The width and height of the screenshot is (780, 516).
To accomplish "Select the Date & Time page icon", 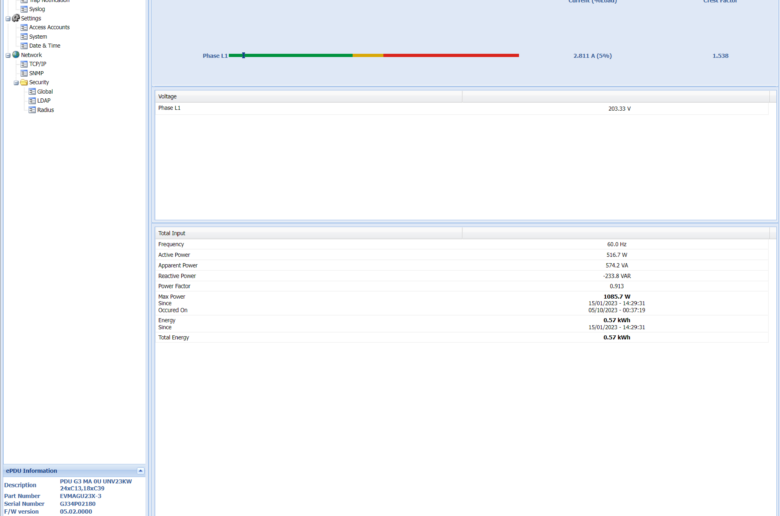I will [24, 45].
